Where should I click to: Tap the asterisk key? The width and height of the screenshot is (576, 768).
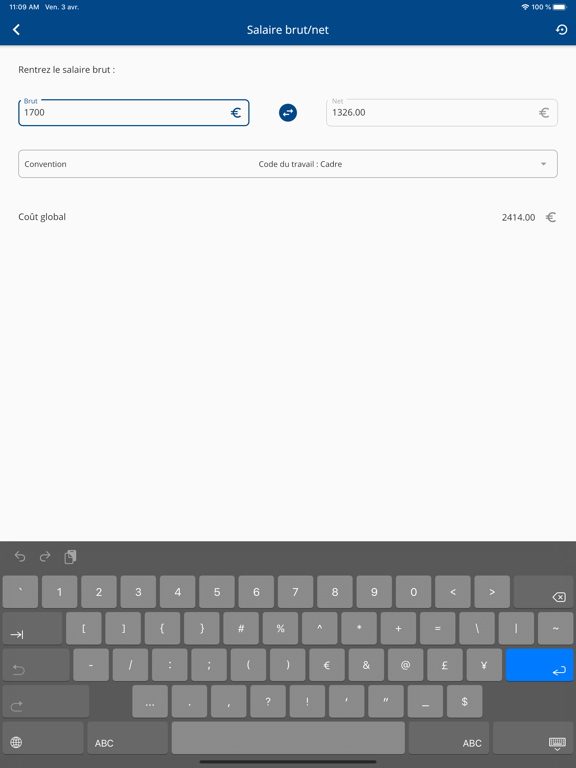(359, 628)
